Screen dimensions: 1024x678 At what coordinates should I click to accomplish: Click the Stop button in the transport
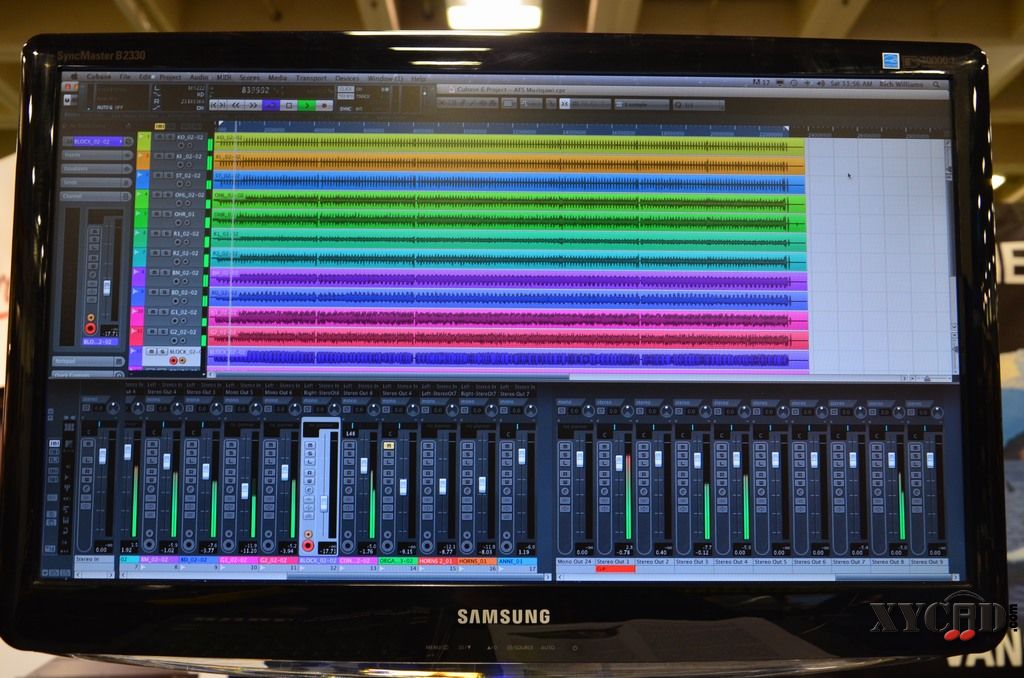click(x=289, y=105)
